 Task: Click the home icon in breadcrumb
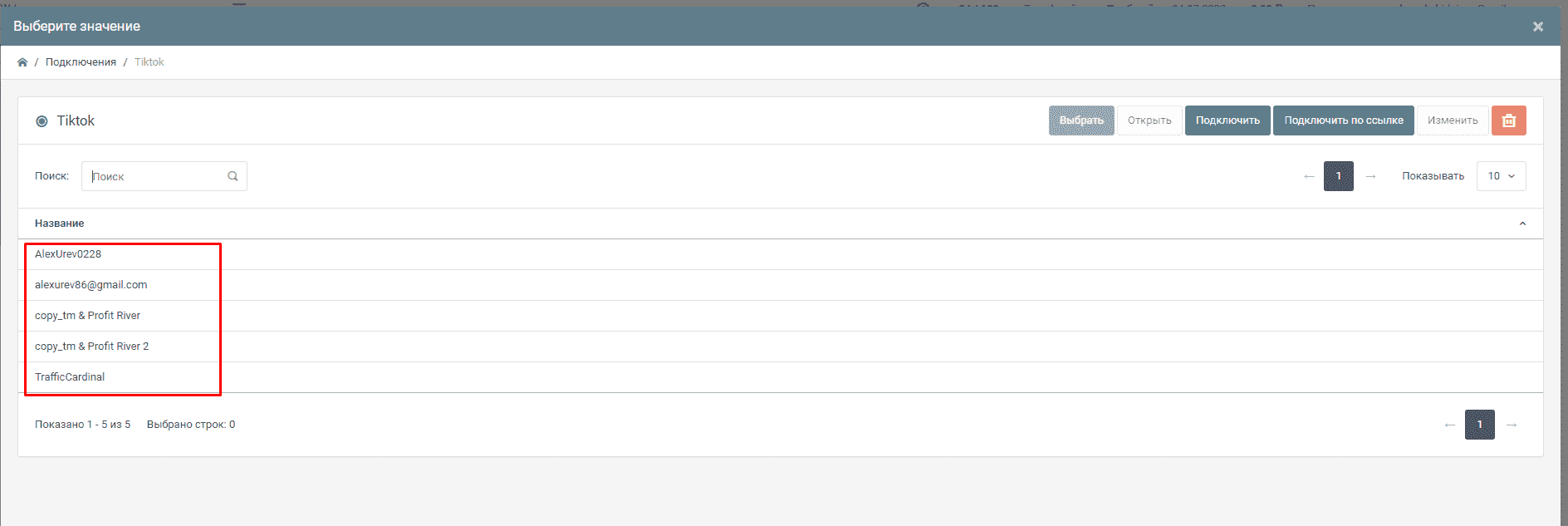(x=22, y=62)
